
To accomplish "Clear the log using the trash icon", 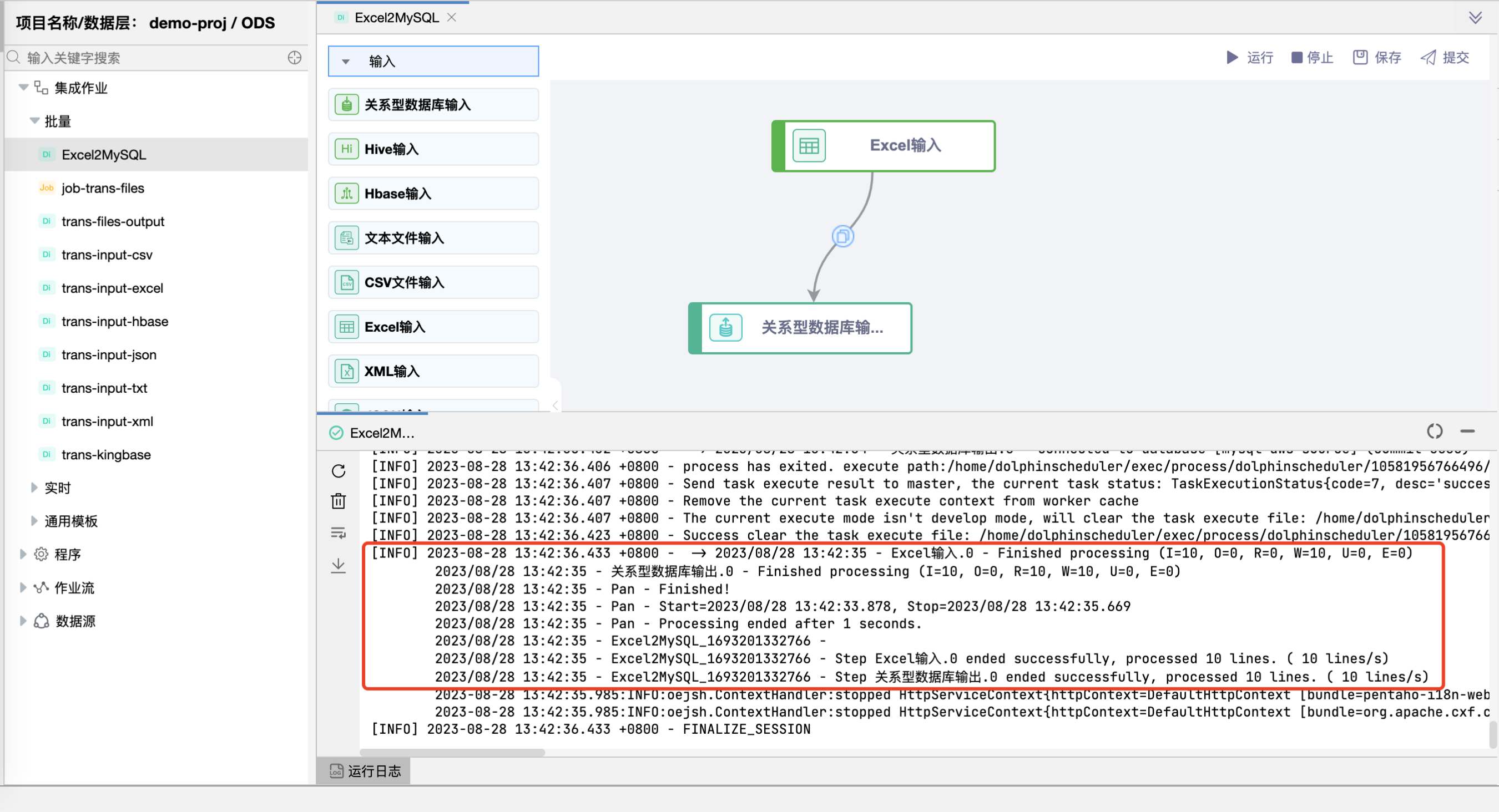I will (338, 501).
